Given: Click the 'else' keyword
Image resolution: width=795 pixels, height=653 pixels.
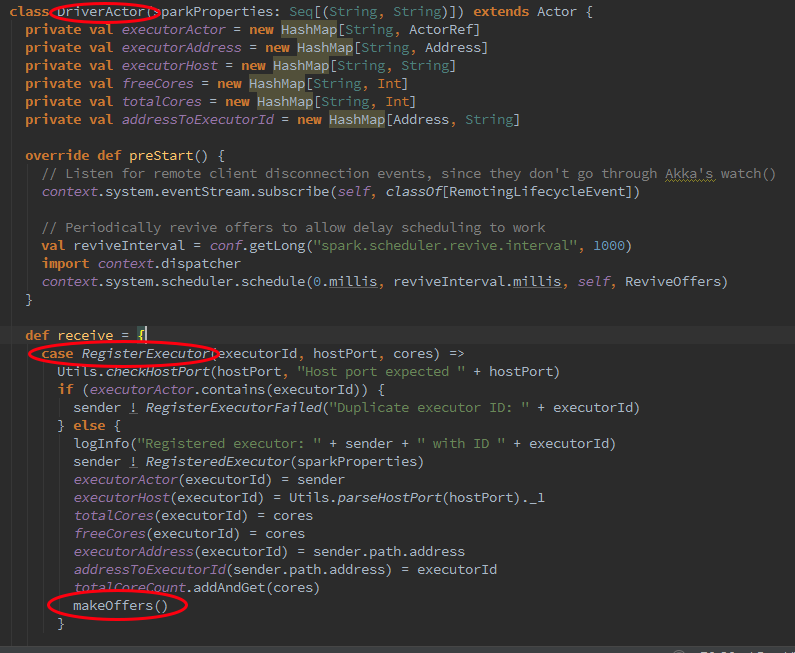Looking at the screenshot, I should point(89,426).
